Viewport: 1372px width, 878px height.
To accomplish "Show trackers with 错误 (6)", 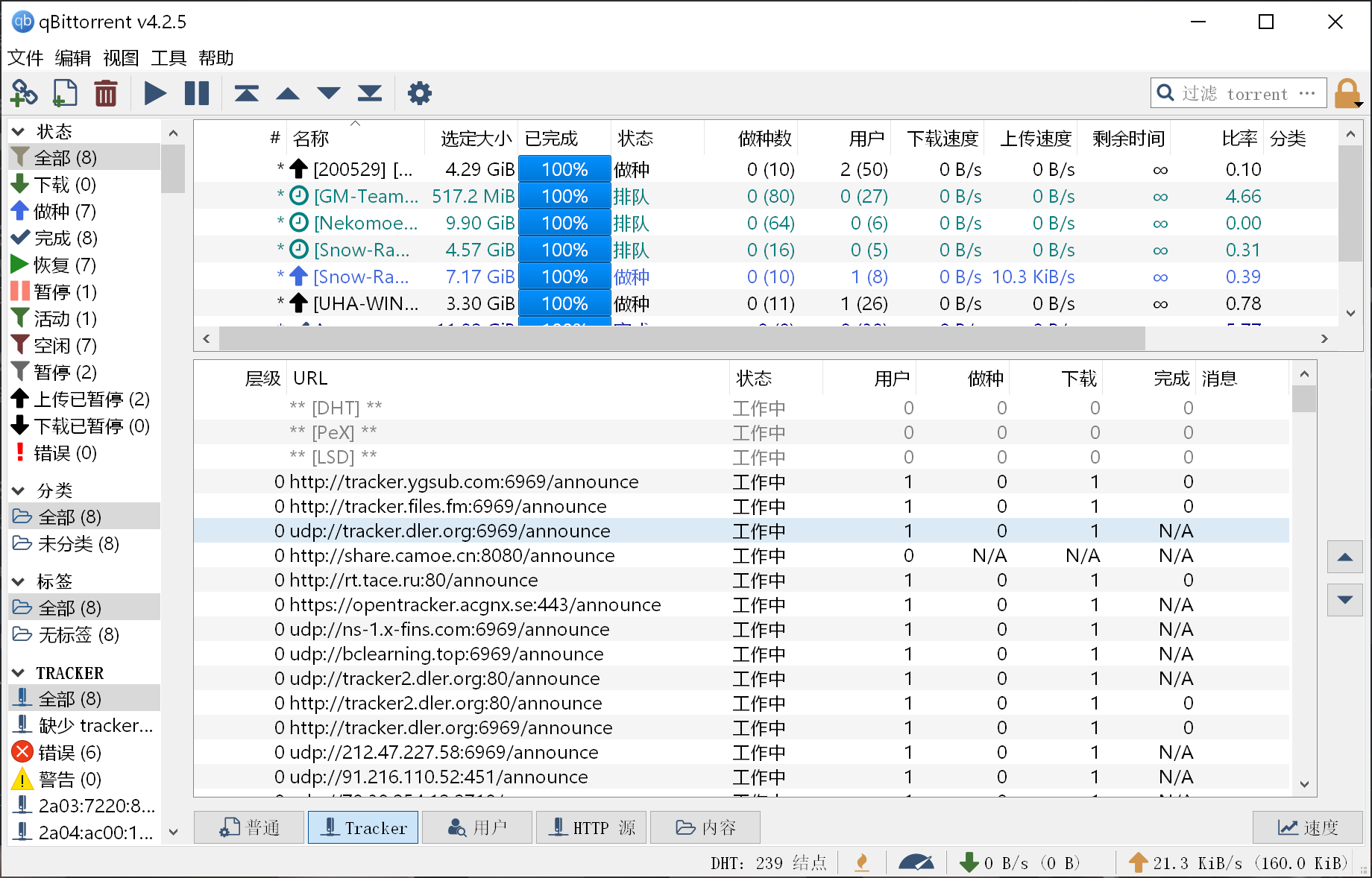I will pyautogui.click(x=84, y=753).
